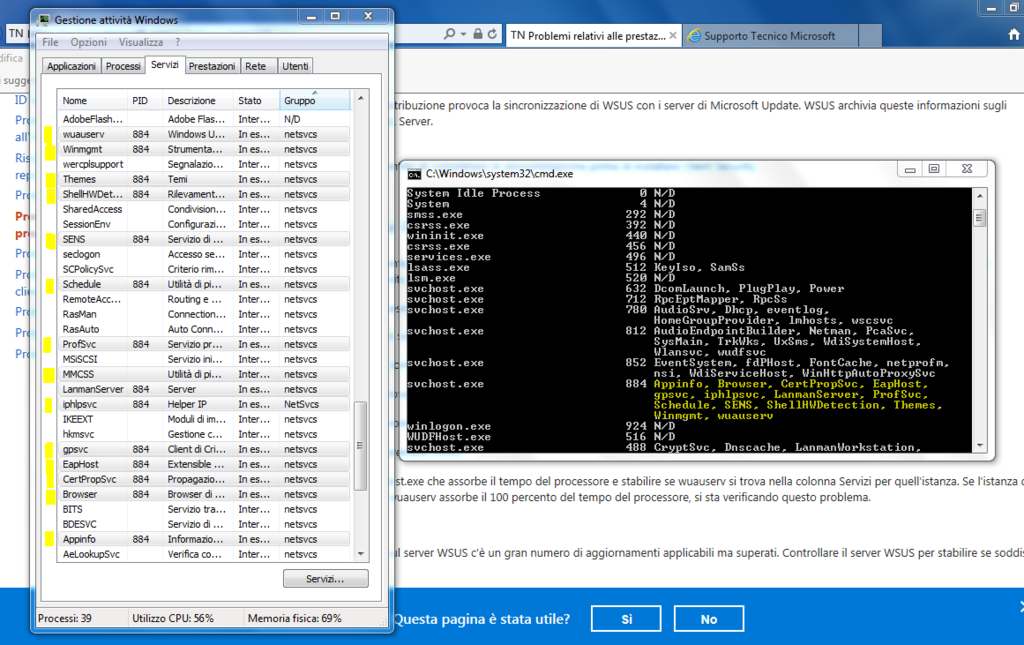
Task: Select the Appinfo service row in the list
Action: tap(203, 540)
